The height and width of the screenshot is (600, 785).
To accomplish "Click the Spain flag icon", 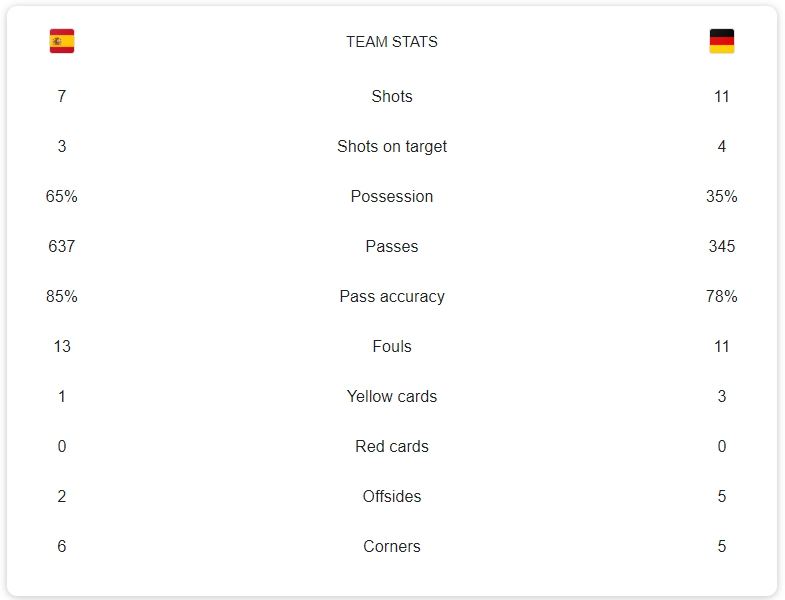I will tap(62, 41).
